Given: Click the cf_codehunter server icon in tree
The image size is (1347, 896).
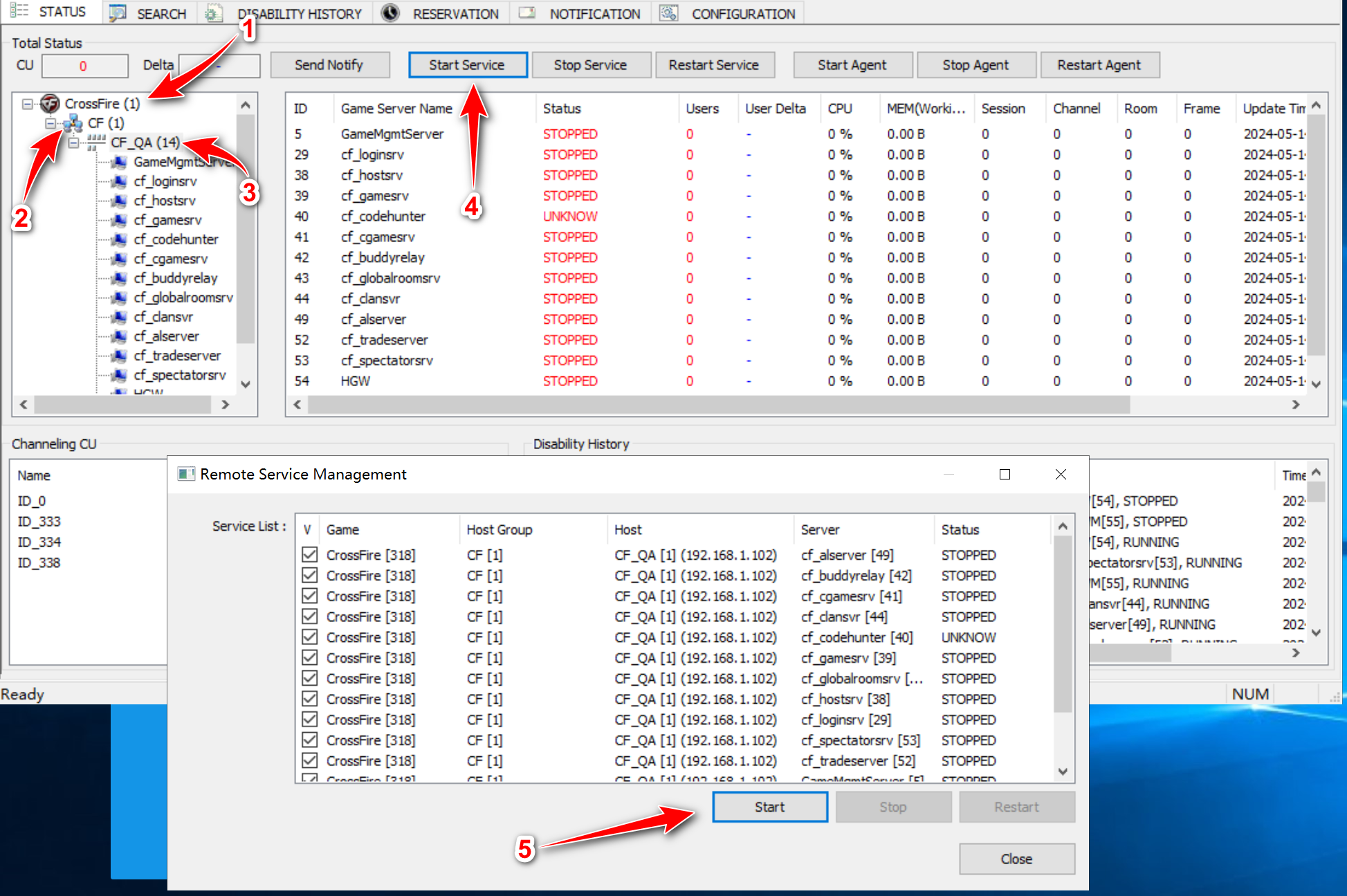Looking at the screenshot, I should click(x=120, y=239).
